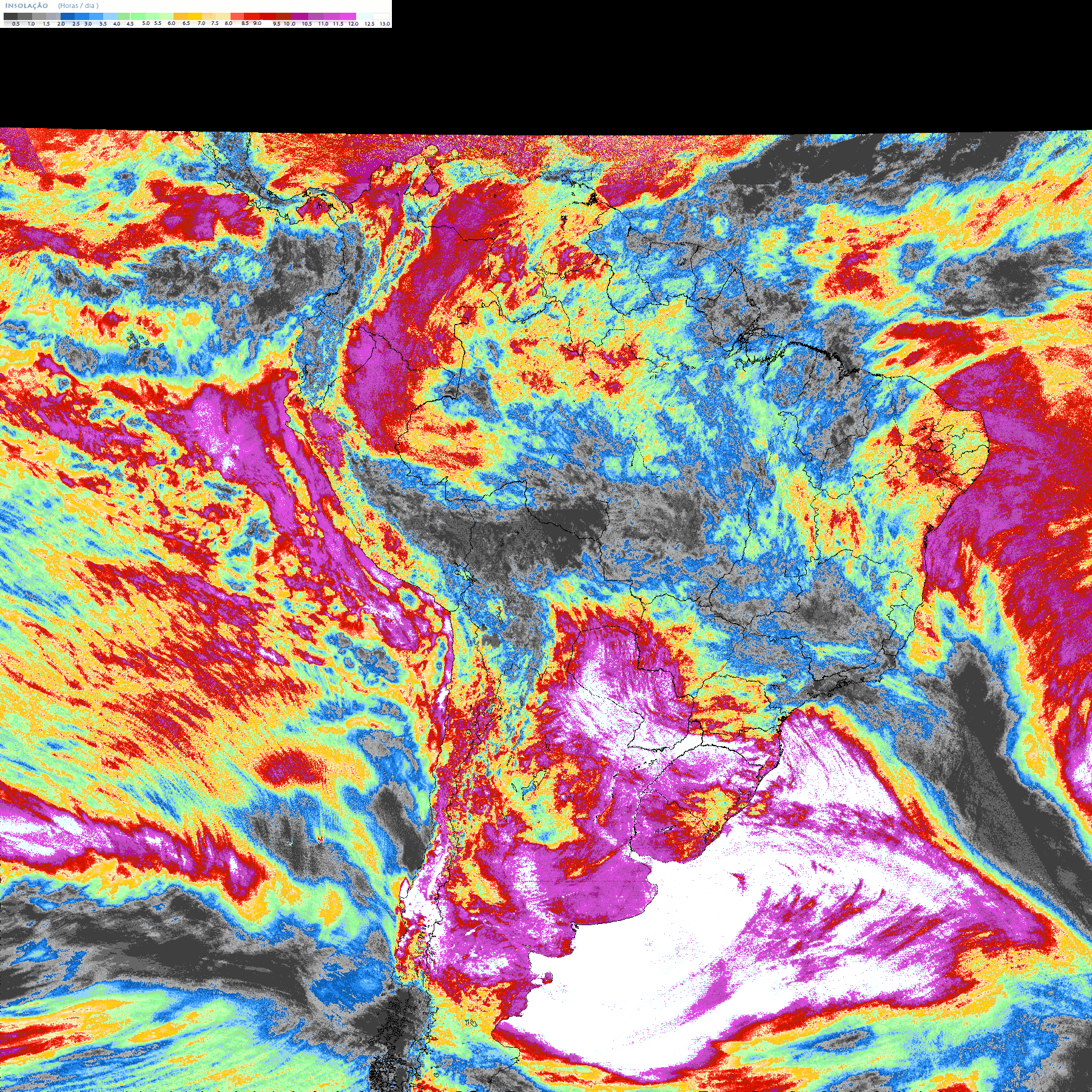1092x1092 pixels.
Task: Select the dark blue swatch above 2.5
Action: point(67,16)
